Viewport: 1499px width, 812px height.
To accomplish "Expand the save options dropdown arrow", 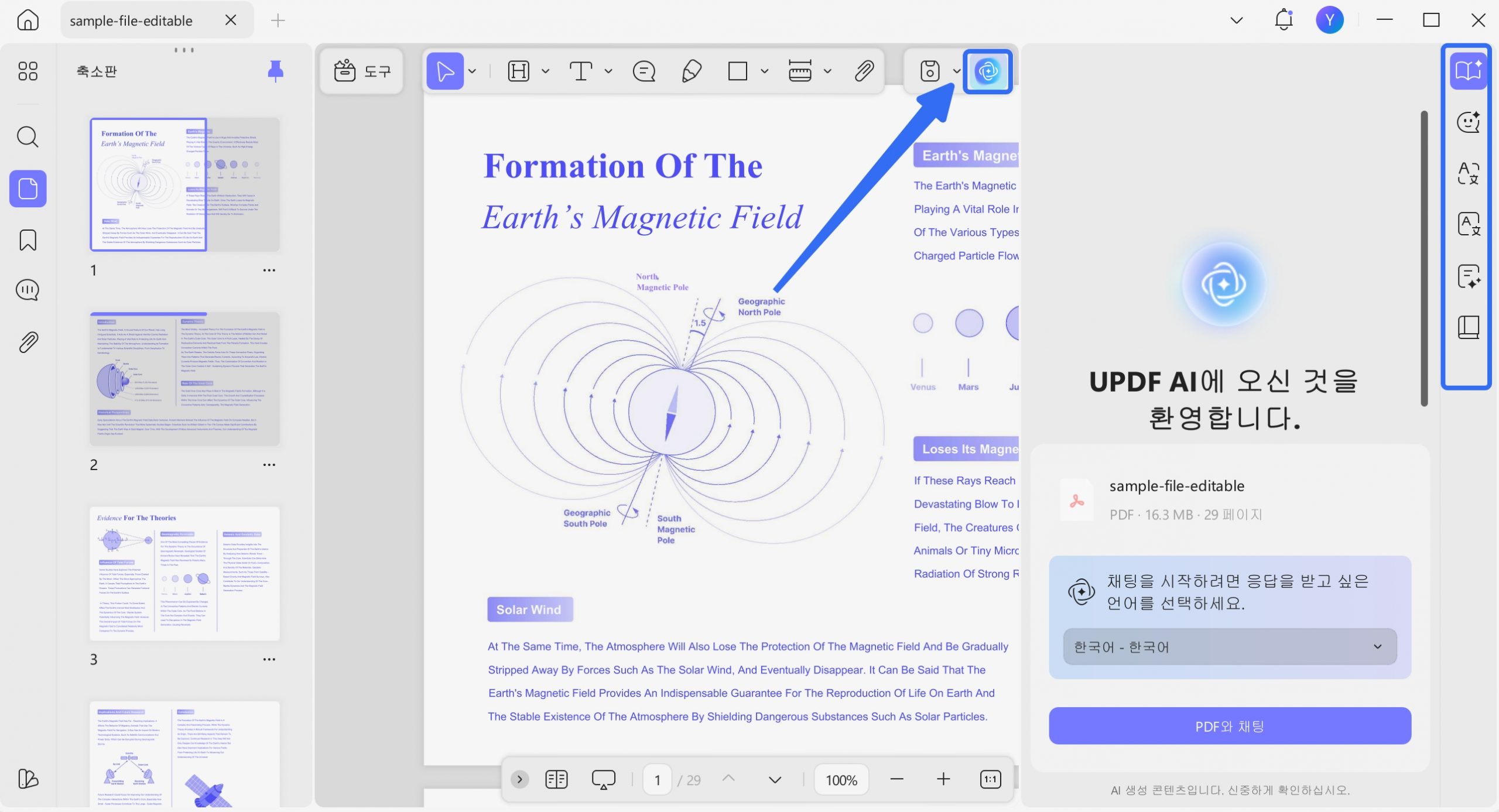I will click(x=956, y=71).
